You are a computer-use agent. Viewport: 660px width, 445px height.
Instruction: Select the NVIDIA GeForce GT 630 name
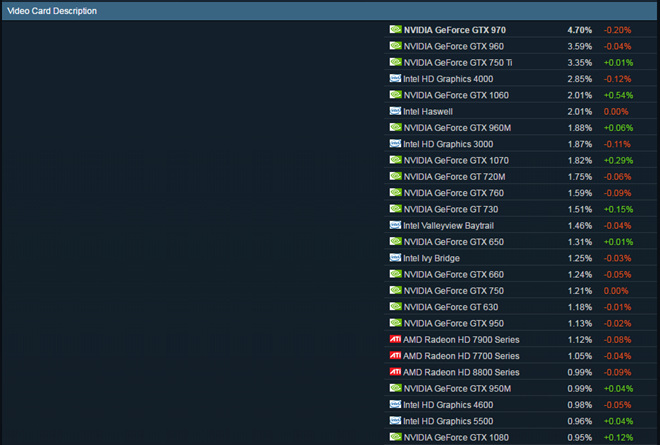[x=451, y=307]
